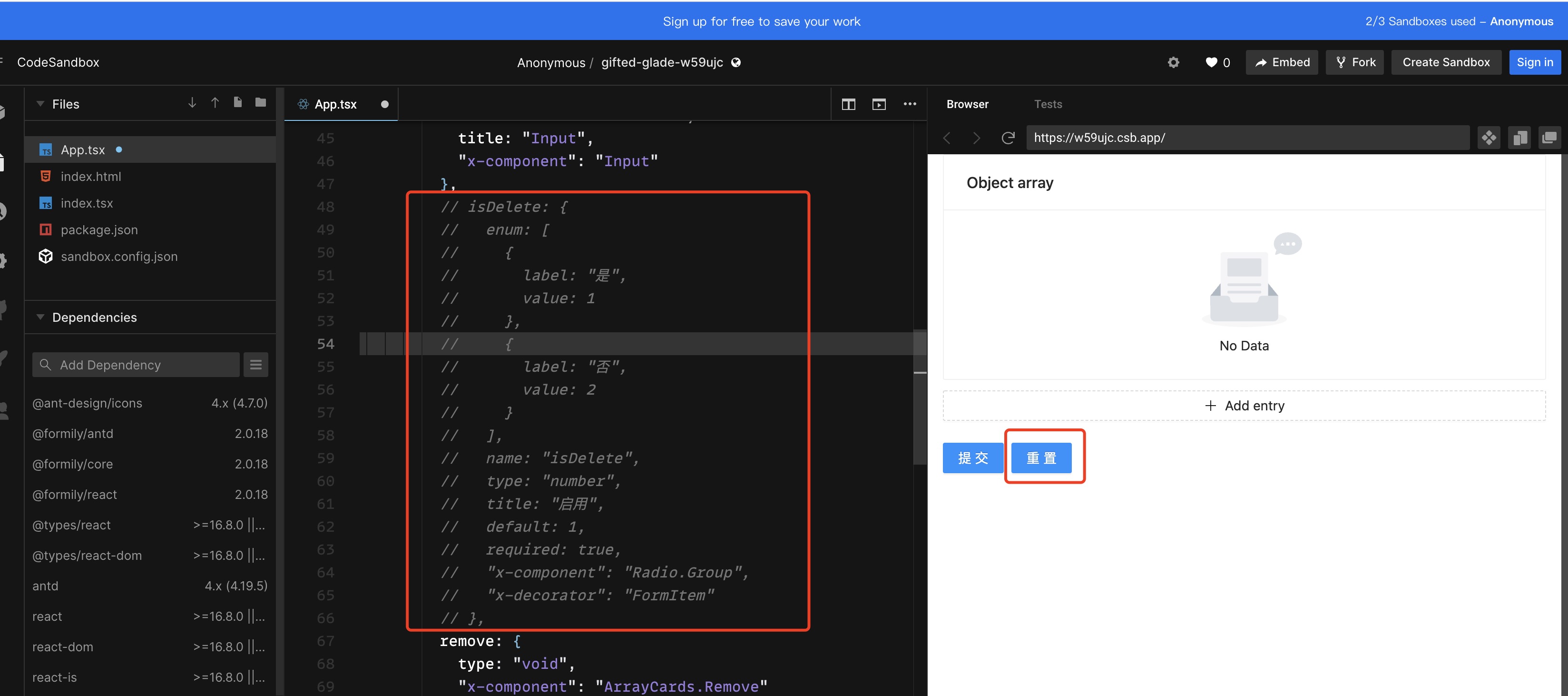1568x696 pixels.
Task: Open index.html in the file tree
Action: click(x=91, y=177)
